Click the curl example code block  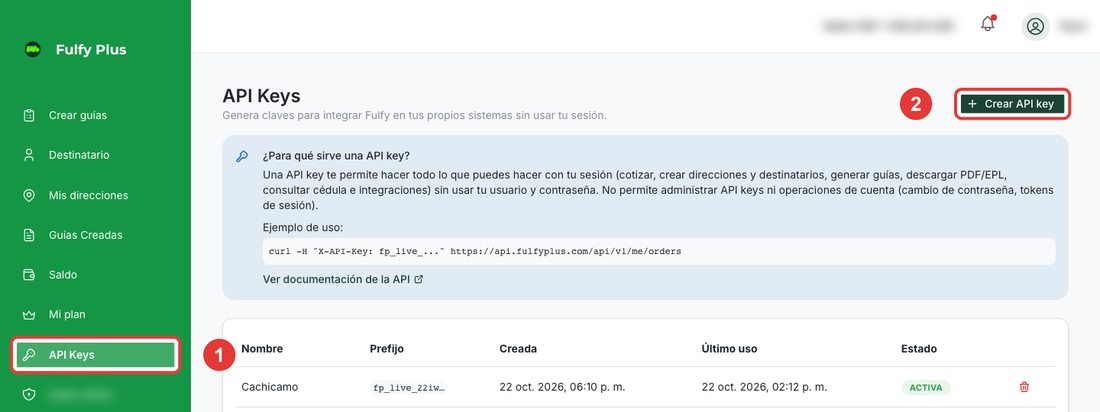[659, 251]
